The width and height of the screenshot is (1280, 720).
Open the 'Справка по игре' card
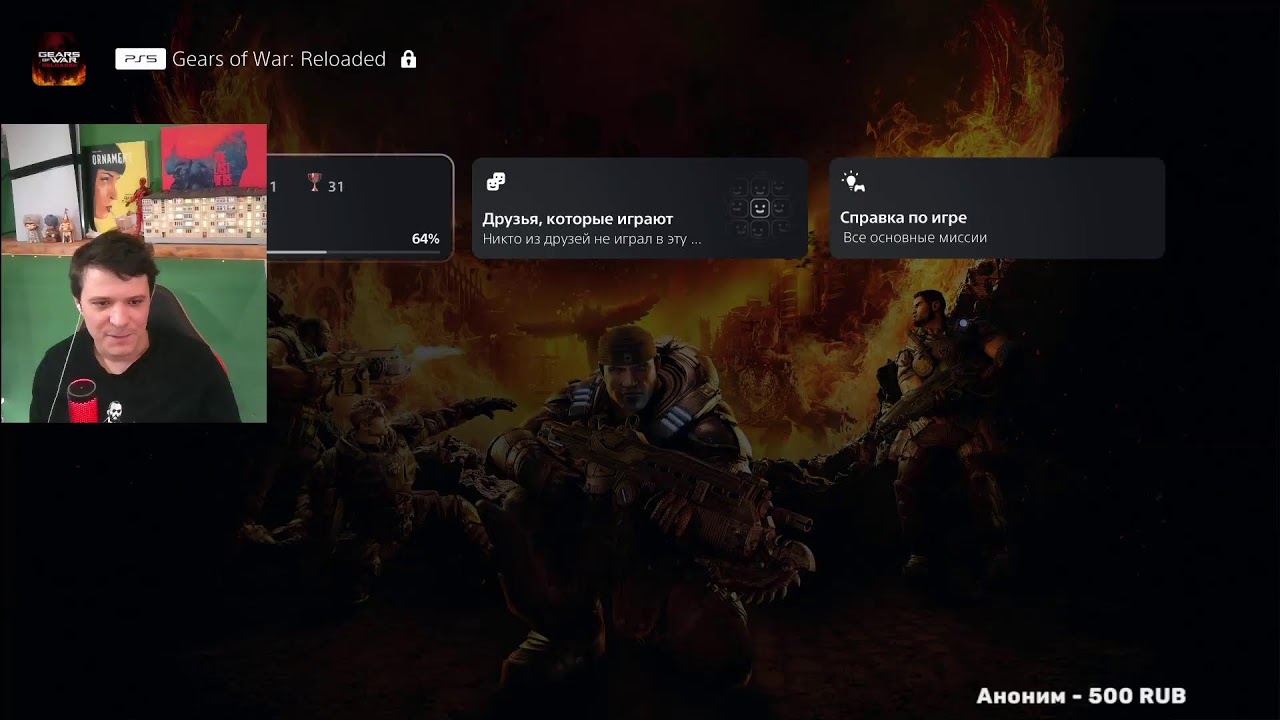(x=997, y=208)
